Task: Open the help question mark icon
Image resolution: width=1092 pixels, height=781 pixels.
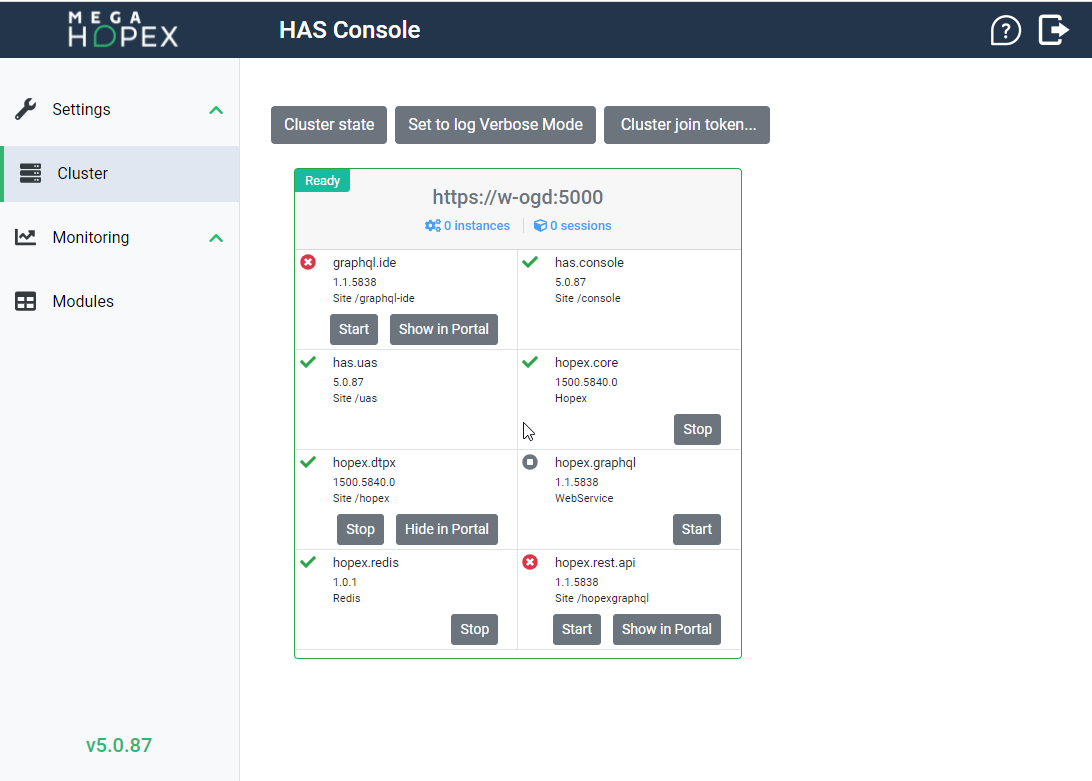Action: [x=1005, y=30]
